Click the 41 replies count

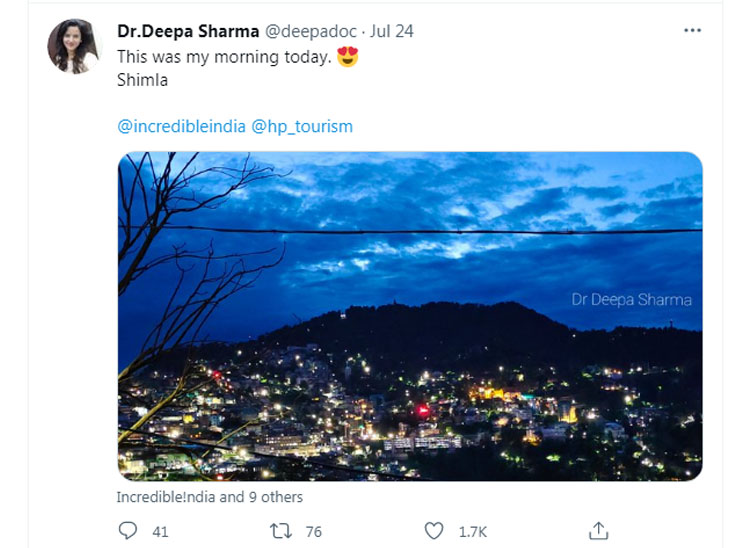click(x=160, y=532)
